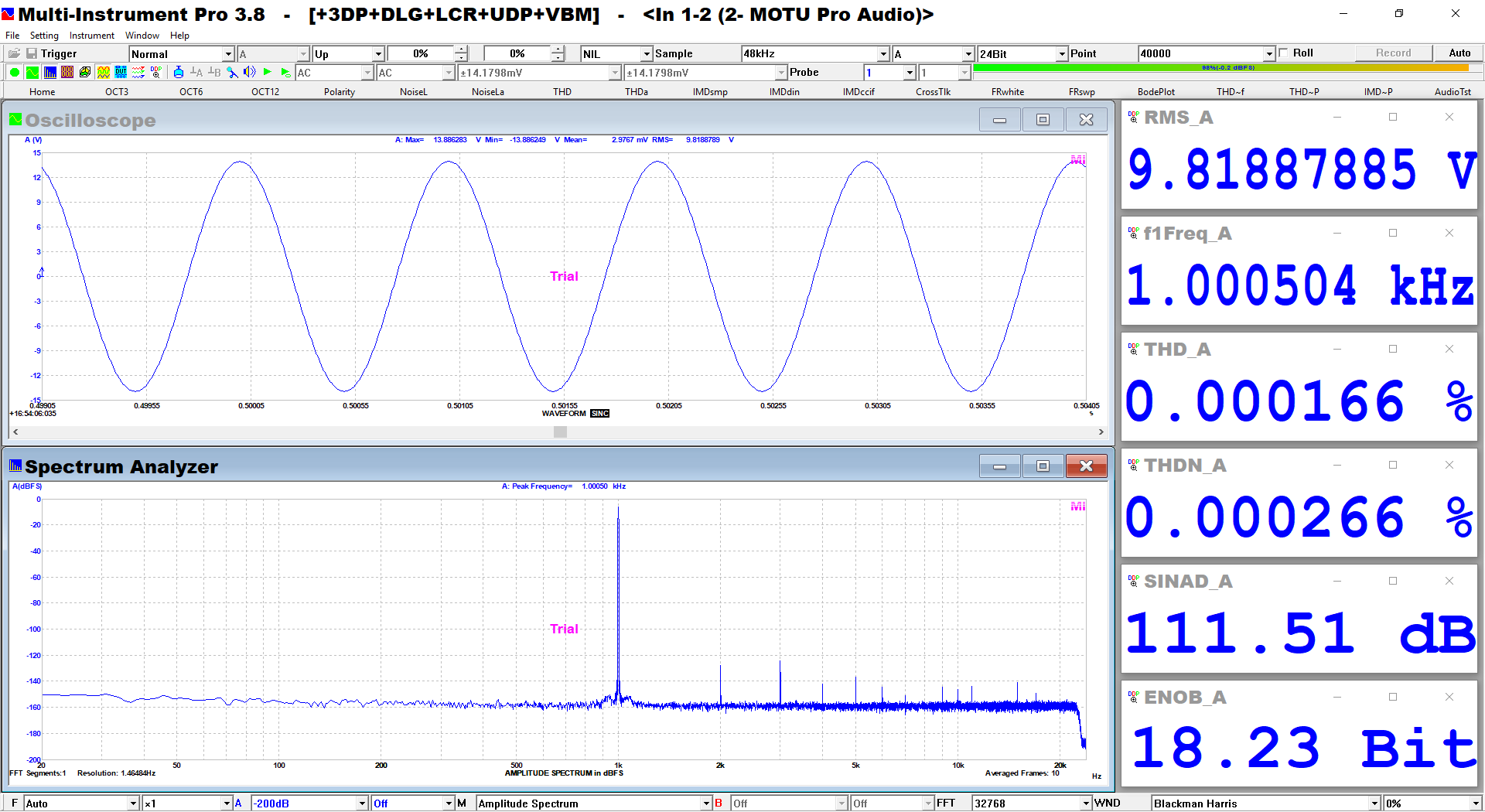This screenshot has width=1485, height=812.
Task: Click the Open file folder icon
Action: (x=14, y=53)
